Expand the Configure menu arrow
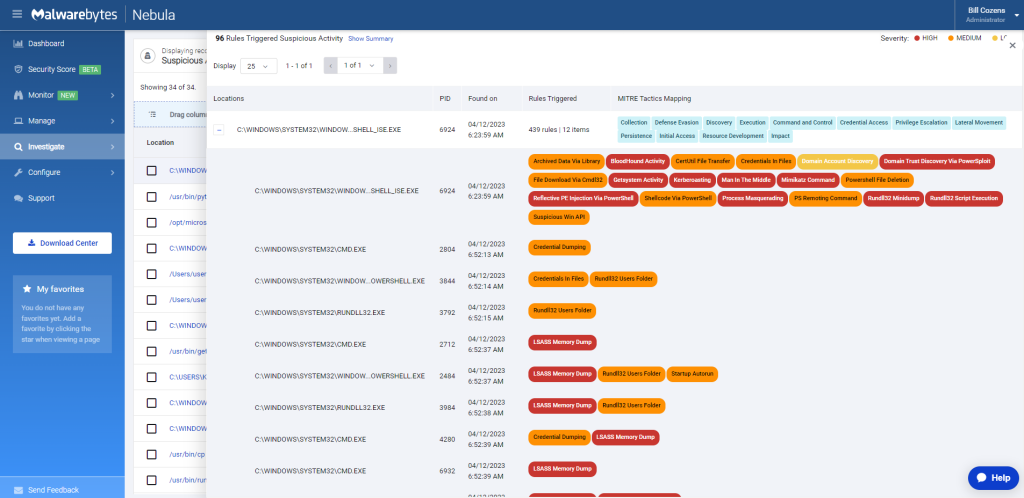The image size is (1024, 498). pos(112,172)
